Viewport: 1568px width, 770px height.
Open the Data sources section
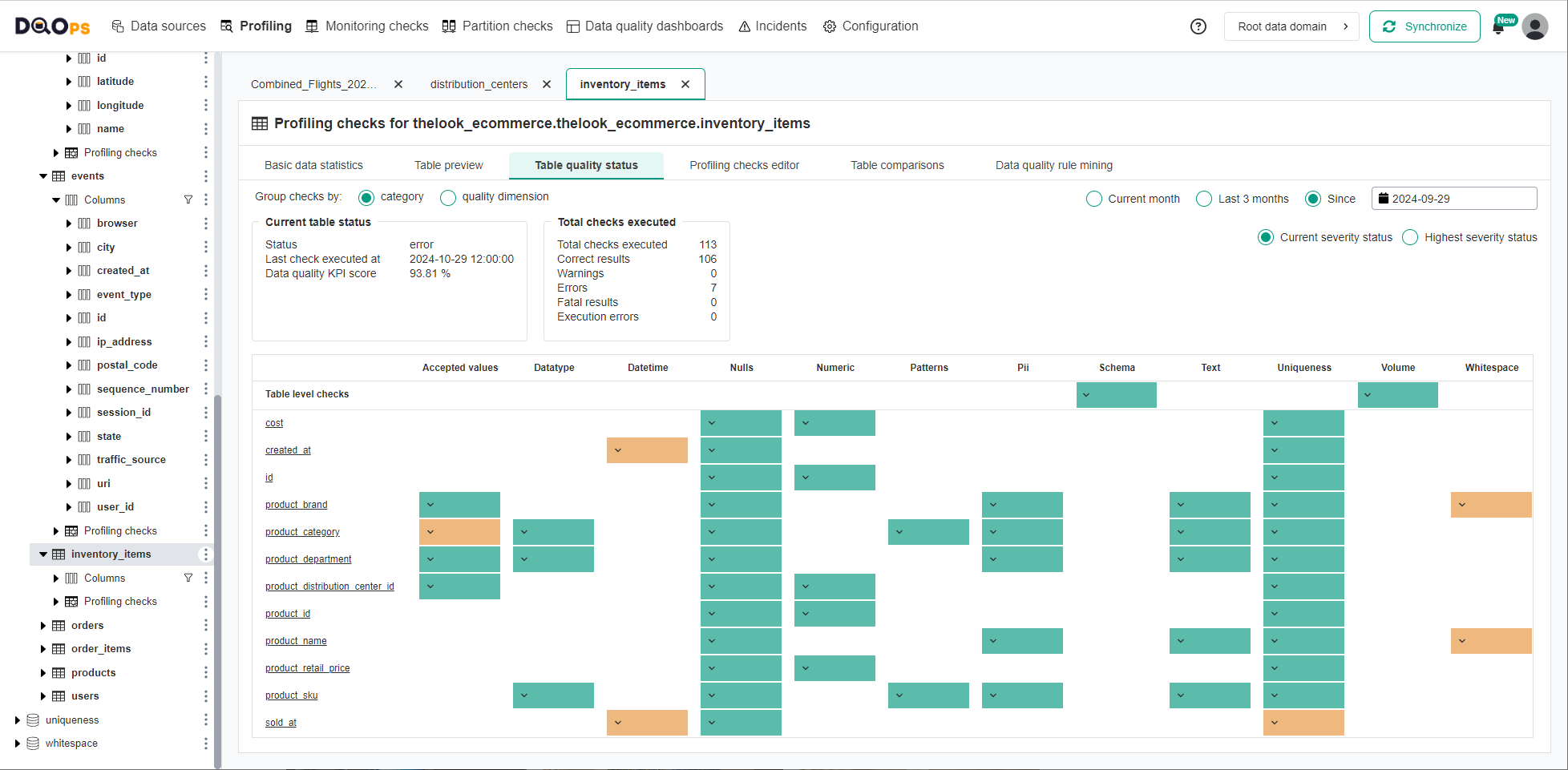pyautogui.click(x=159, y=26)
